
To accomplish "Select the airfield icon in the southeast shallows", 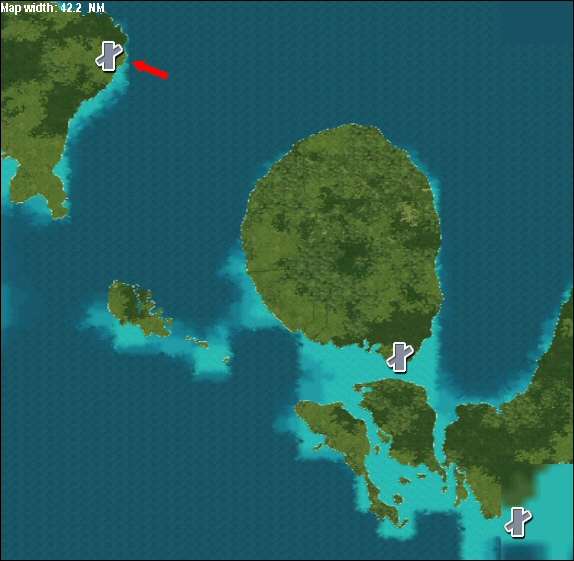I will coord(518,522).
